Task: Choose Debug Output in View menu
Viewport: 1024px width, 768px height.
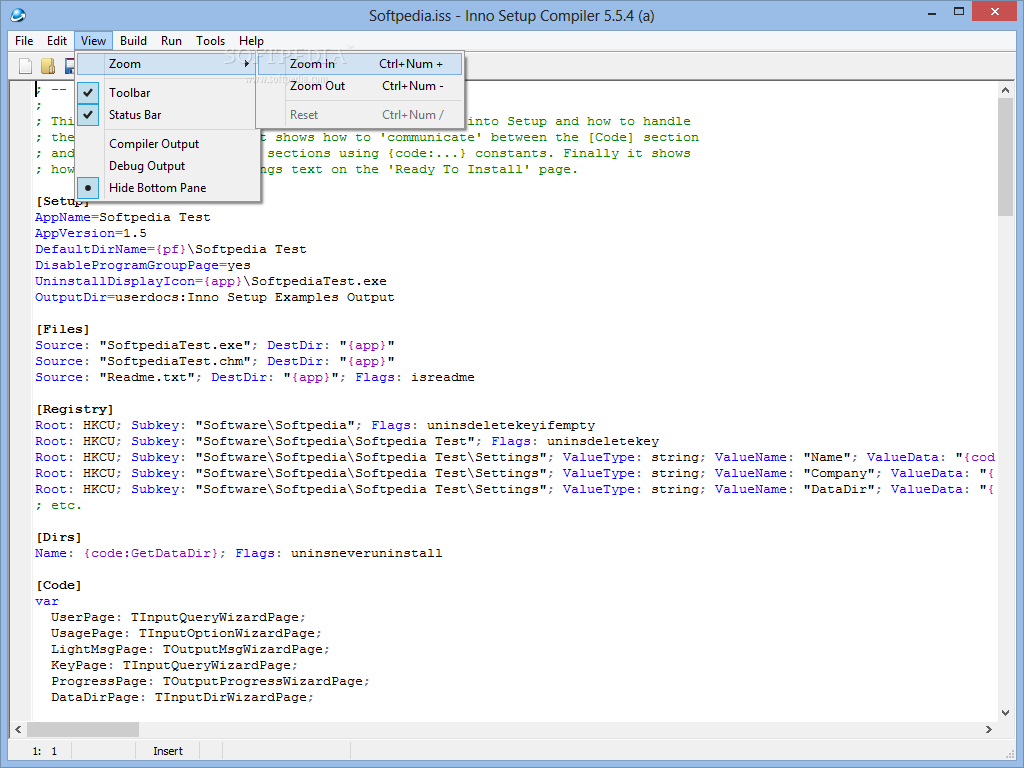Action: 167,166
